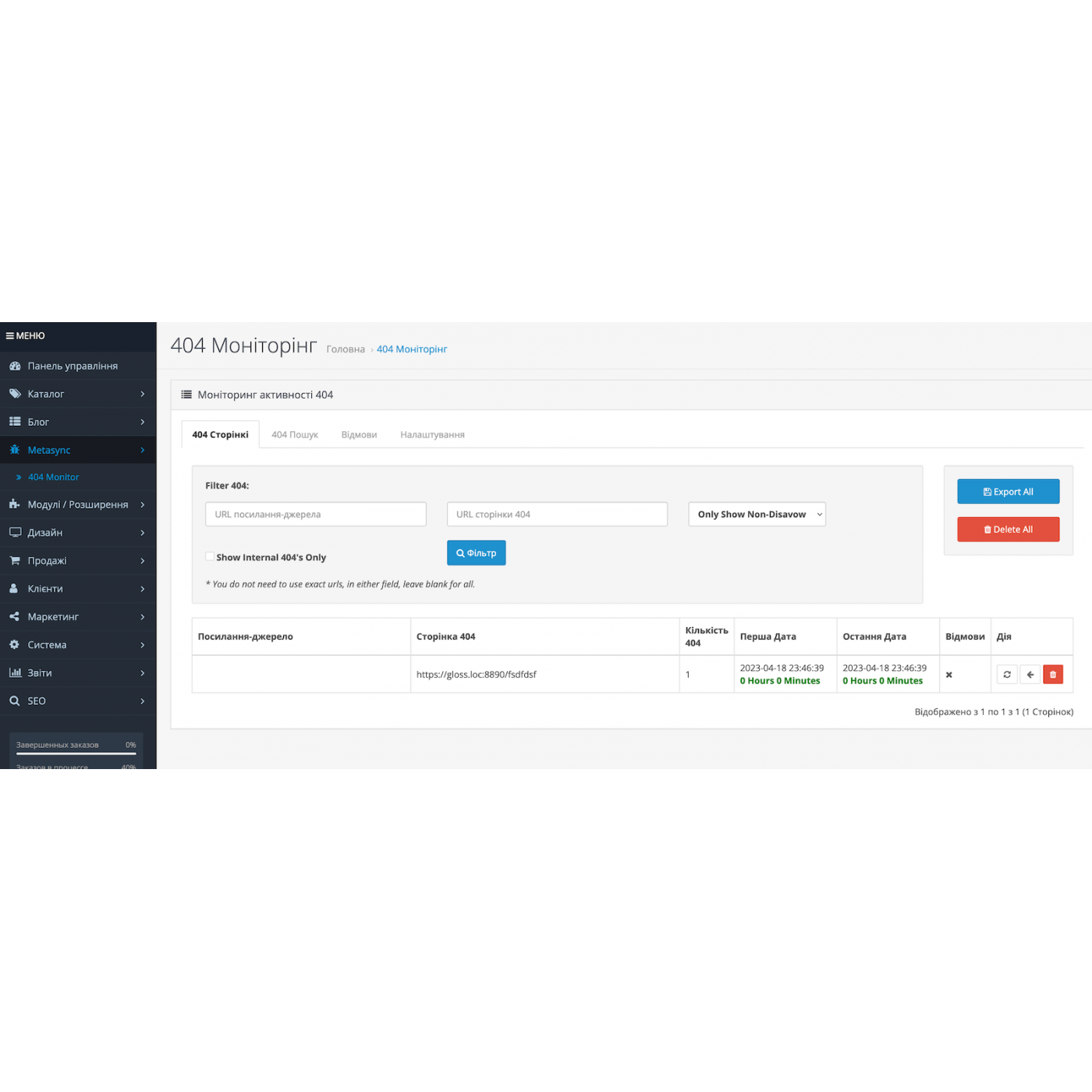Click the Metasync bug icon in the sidebar

(x=15, y=450)
